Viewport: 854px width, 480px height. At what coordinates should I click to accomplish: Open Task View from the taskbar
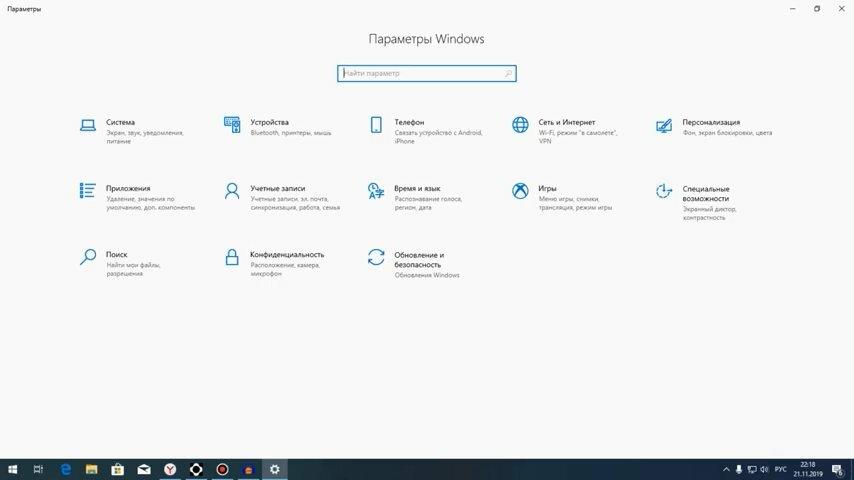38,469
